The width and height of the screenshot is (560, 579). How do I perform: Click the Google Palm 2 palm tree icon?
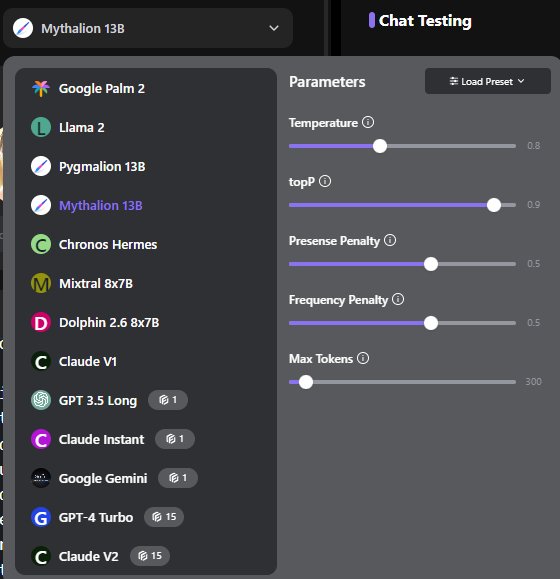coord(41,89)
